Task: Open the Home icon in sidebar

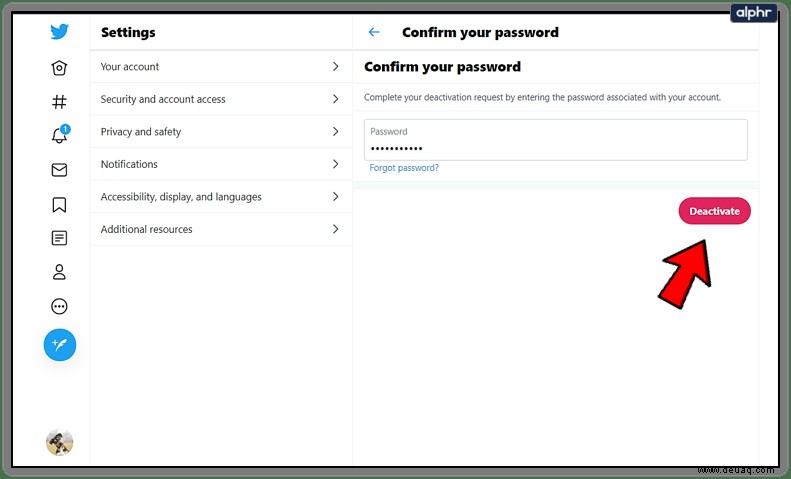Action: [59, 68]
